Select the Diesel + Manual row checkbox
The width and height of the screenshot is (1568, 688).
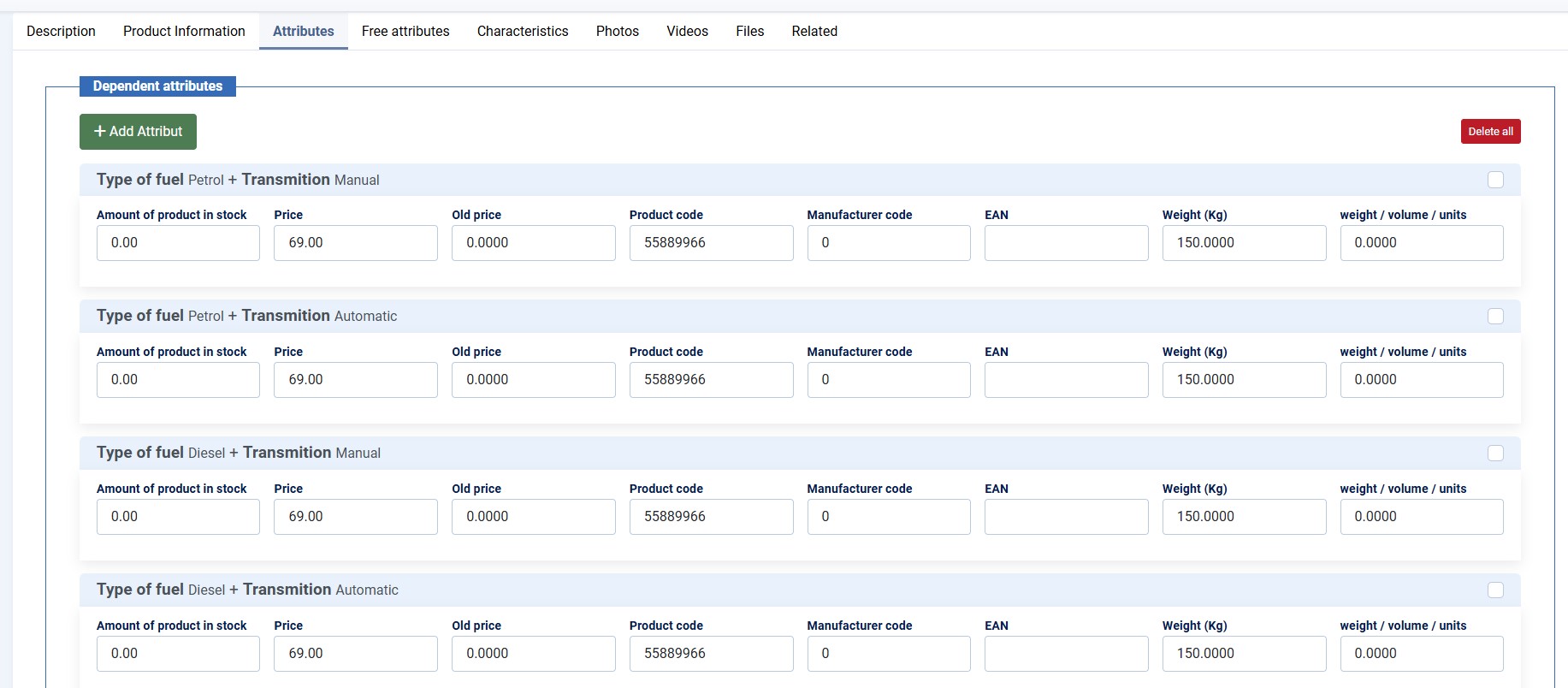tap(1495, 454)
